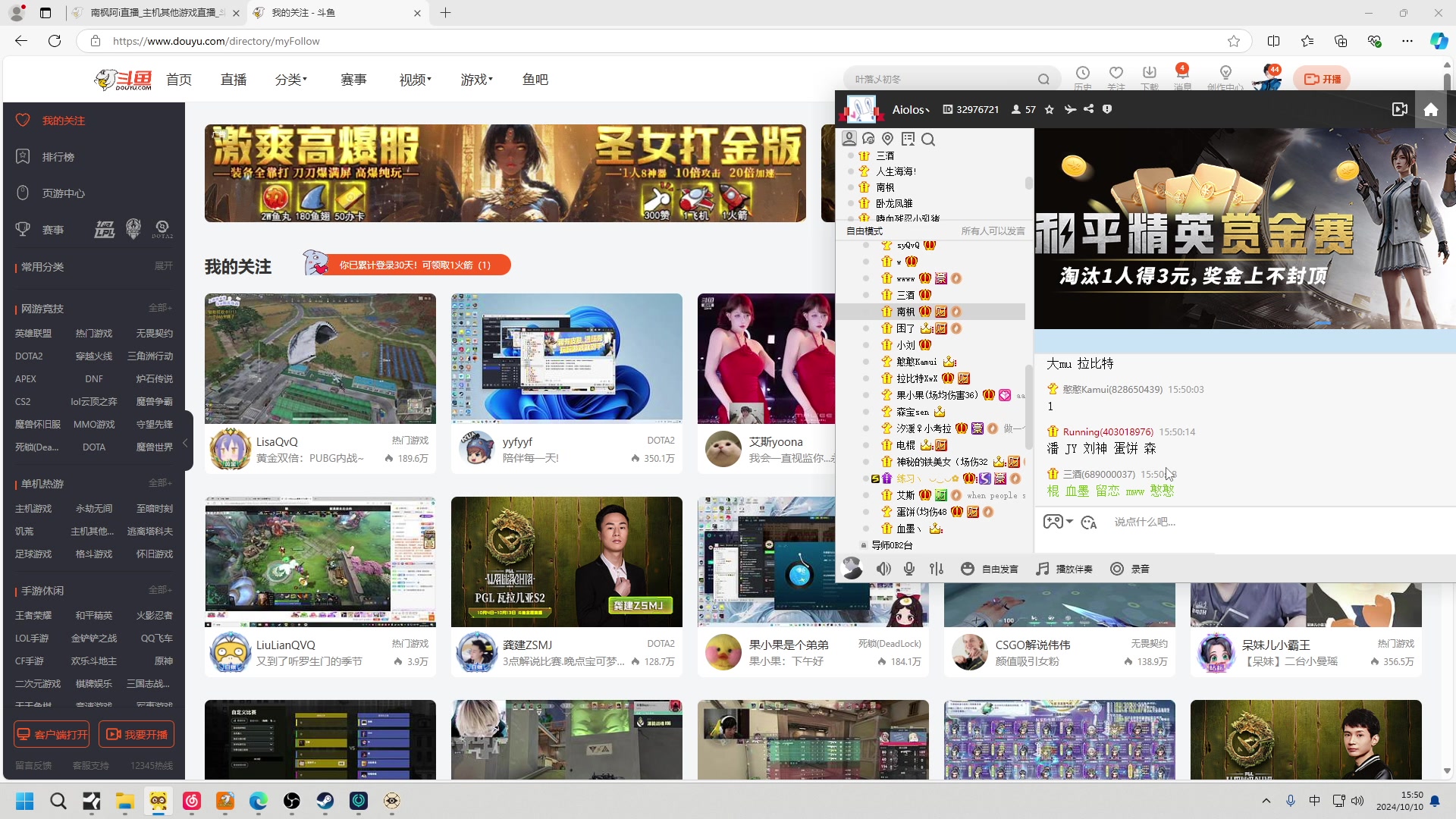Click the 开播 start streaming button

pyautogui.click(x=1322, y=79)
